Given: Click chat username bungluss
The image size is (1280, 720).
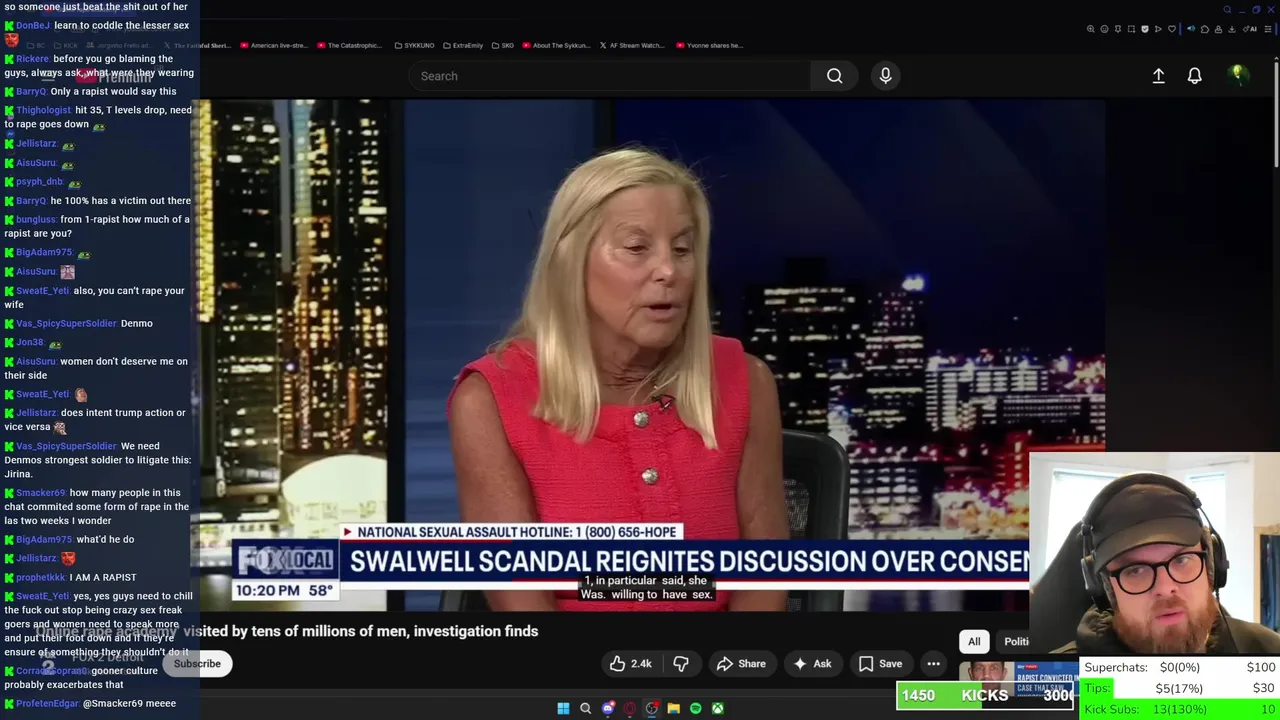Looking at the screenshot, I should pos(36,219).
